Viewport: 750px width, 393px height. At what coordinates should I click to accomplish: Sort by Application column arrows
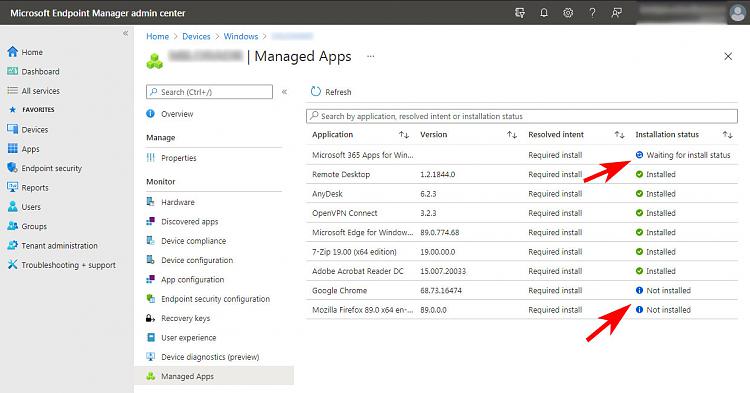[x=404, y=135]
